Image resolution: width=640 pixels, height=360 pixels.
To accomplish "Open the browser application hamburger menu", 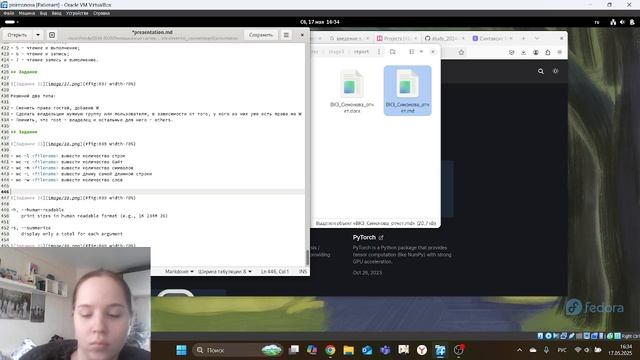I will tap(560, 52).
